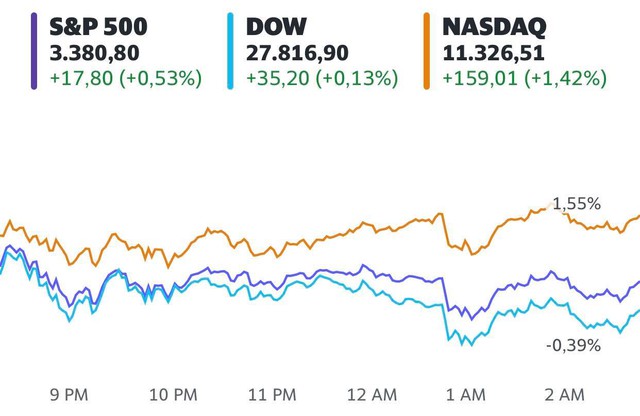Select the 12 AM time axis label
Viewport: 640px width, 416px height.
pyautogui.click(x=372, y=395)
